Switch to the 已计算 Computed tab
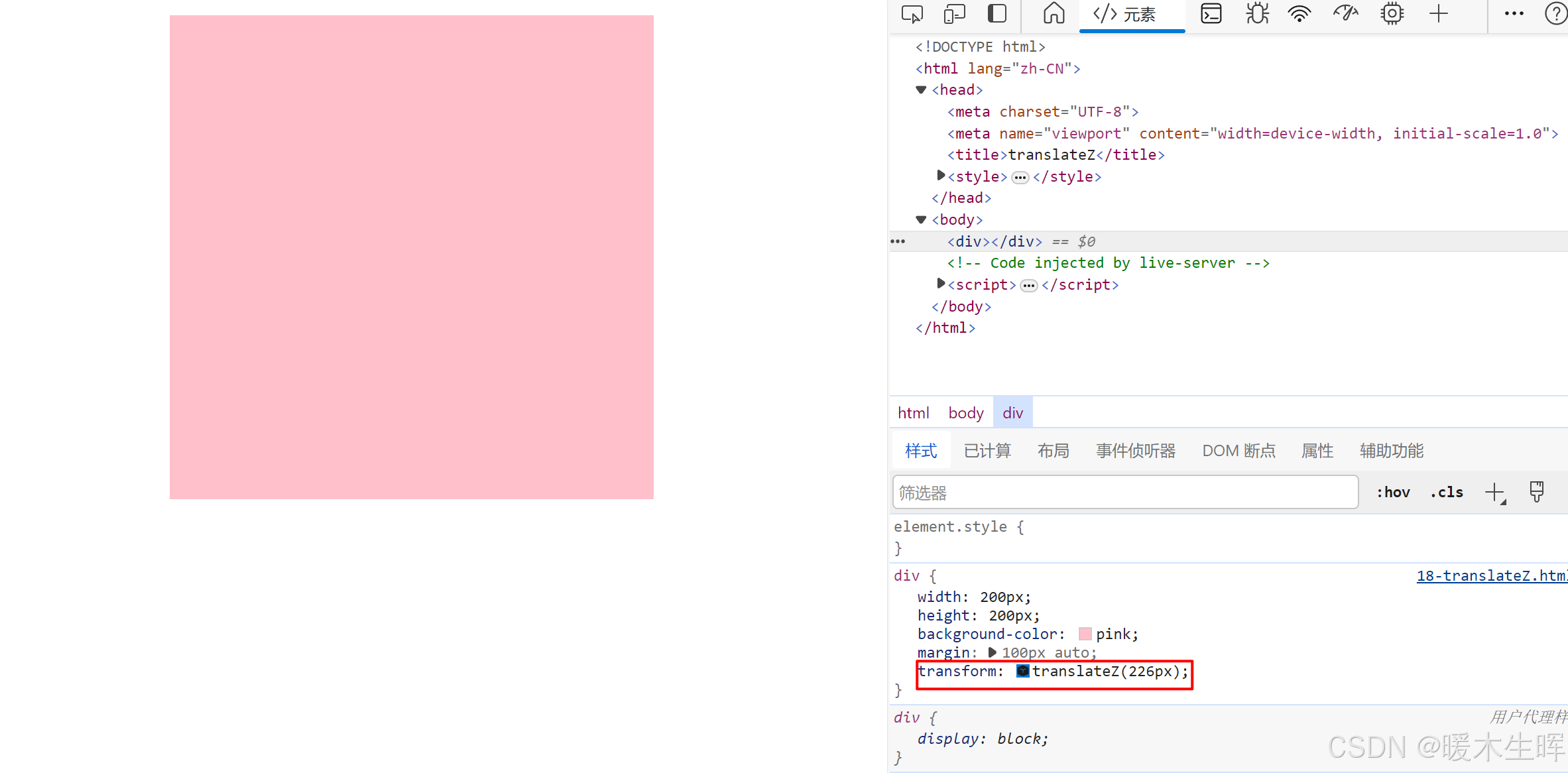Viewport: 1568px width, 773px height. point(987,451)
